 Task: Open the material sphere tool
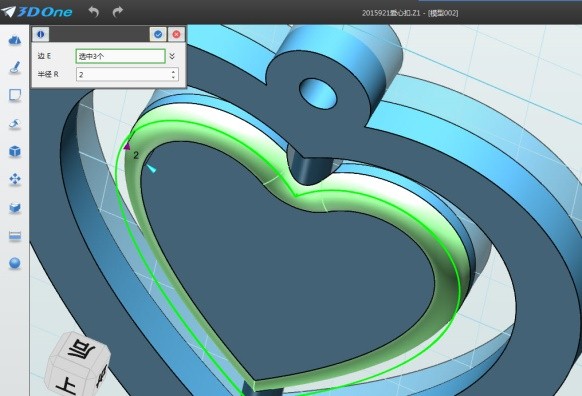click(15, 263)
